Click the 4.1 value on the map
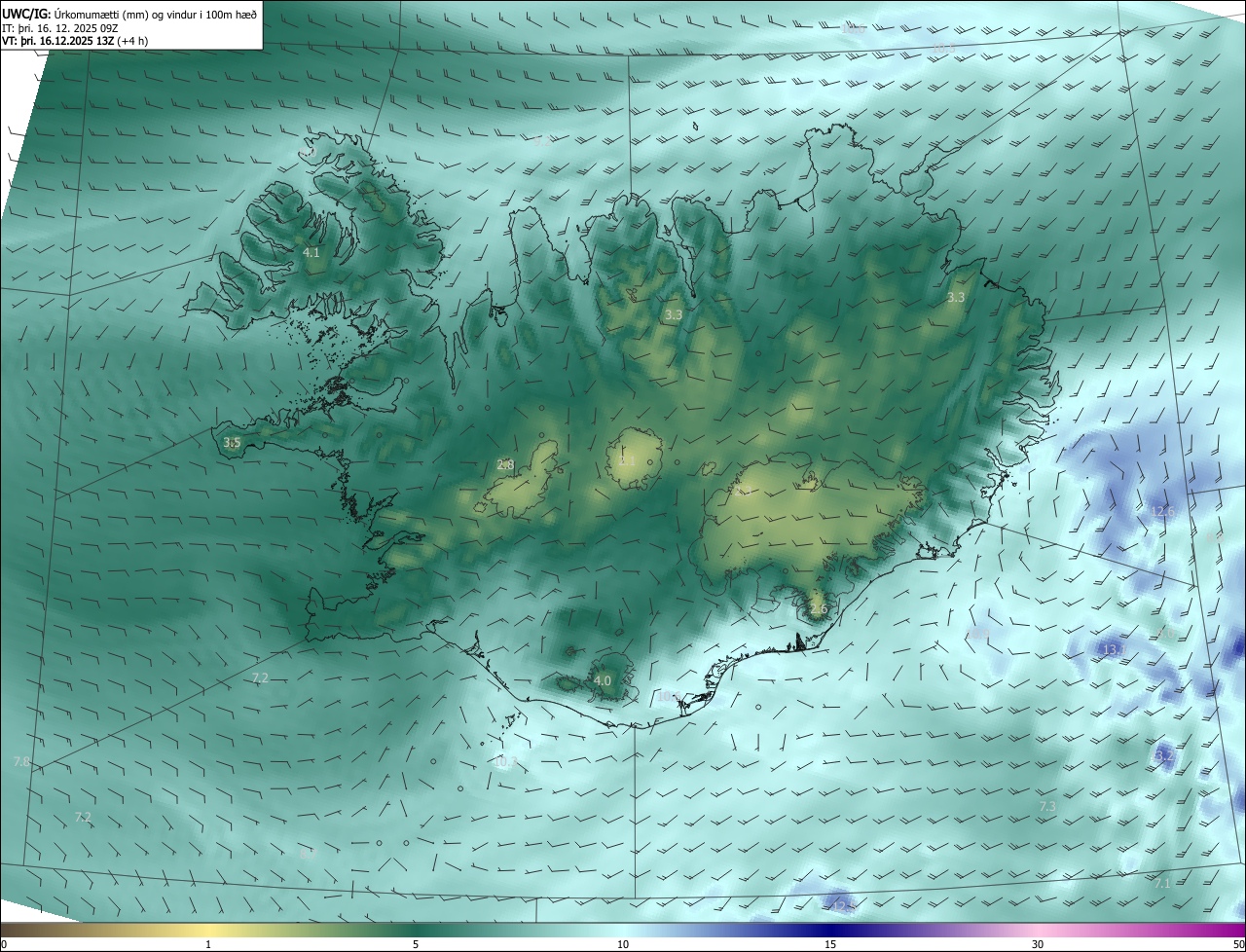The height and width of the screenshot is (952, 1246). click(x=311, y=252)
